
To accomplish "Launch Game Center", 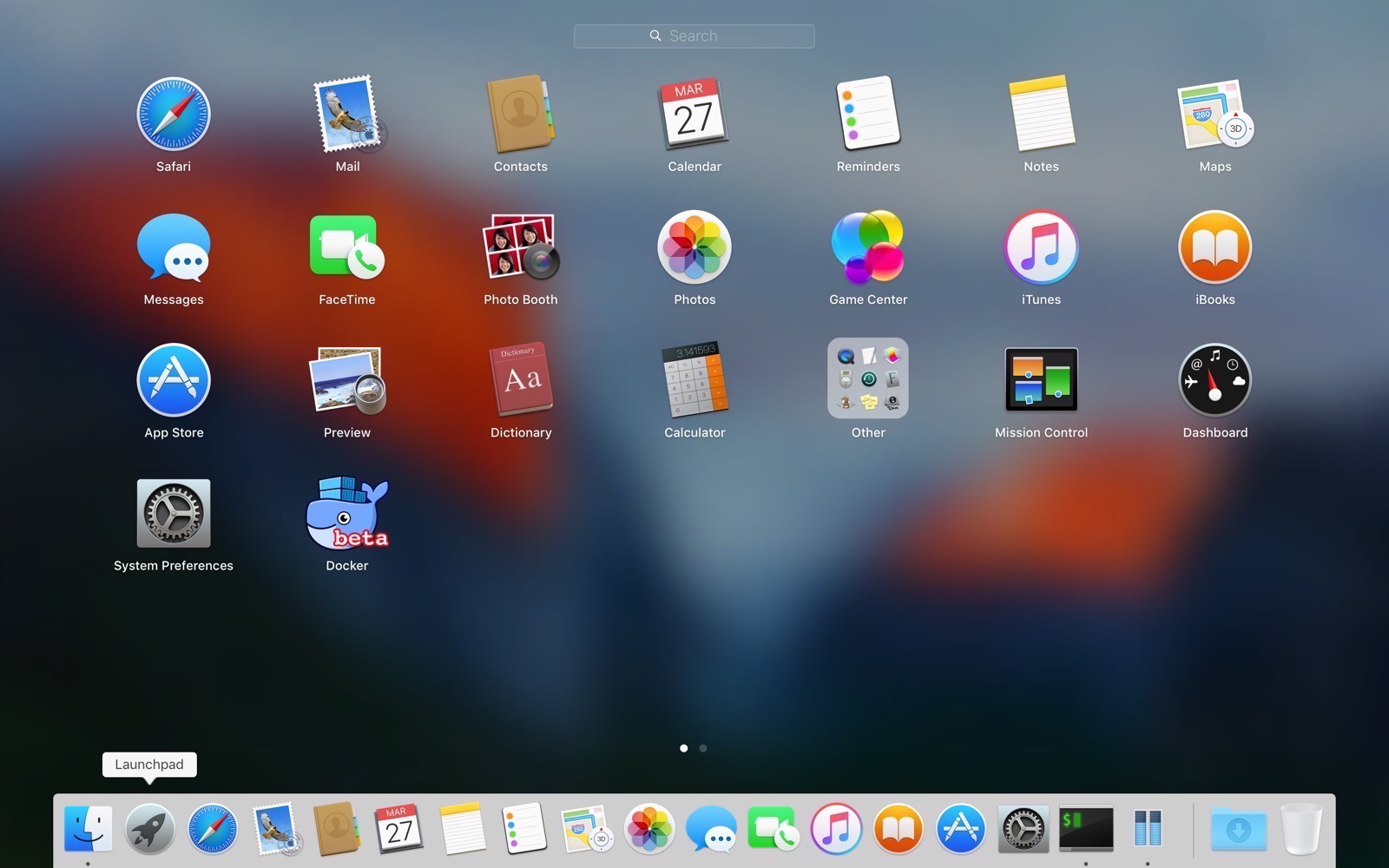I will (x=867, y=247).
